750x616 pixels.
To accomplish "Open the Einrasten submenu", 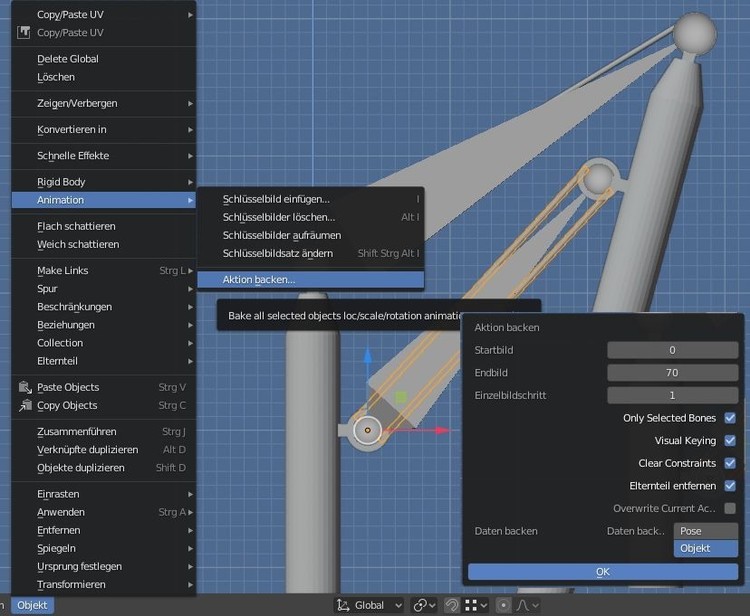I will point(104,494).
